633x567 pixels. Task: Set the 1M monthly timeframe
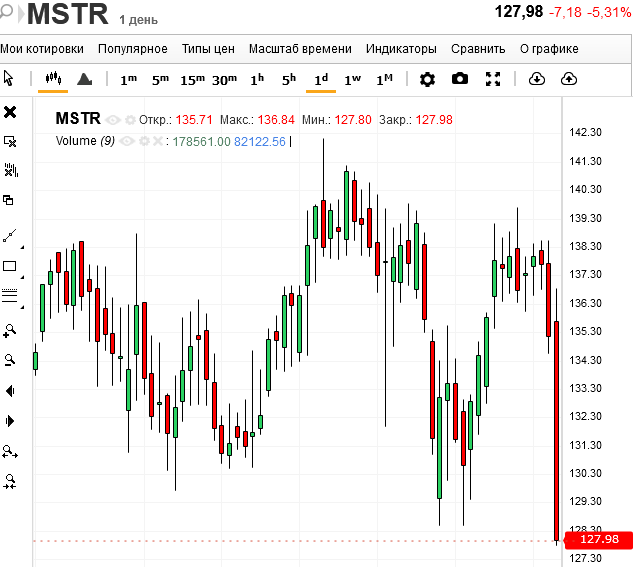point(384,80)
